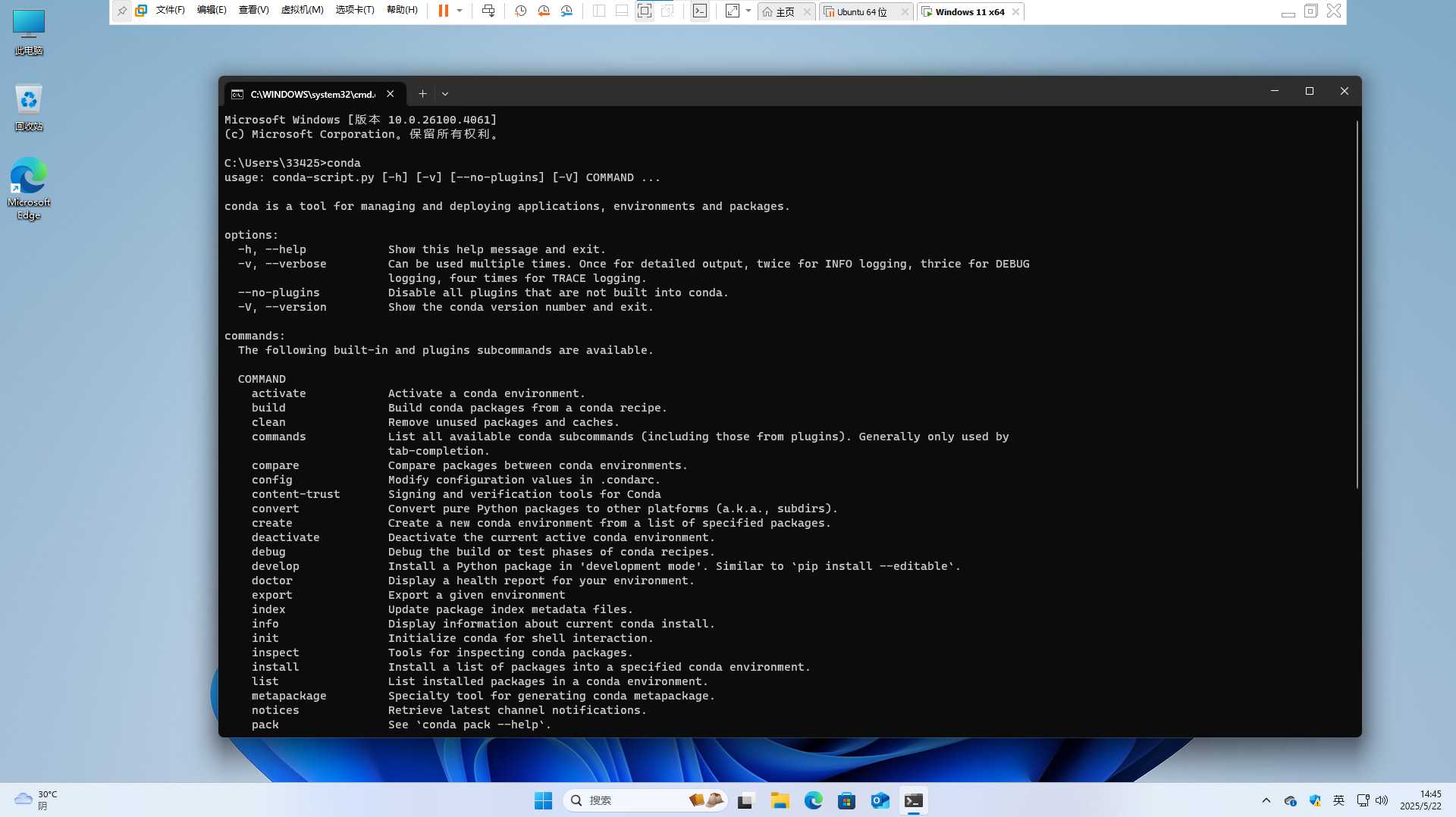Click the send Ctrl+Alt+Del icon
Viewport: 1456px width, 817px height.
point(488,11)
